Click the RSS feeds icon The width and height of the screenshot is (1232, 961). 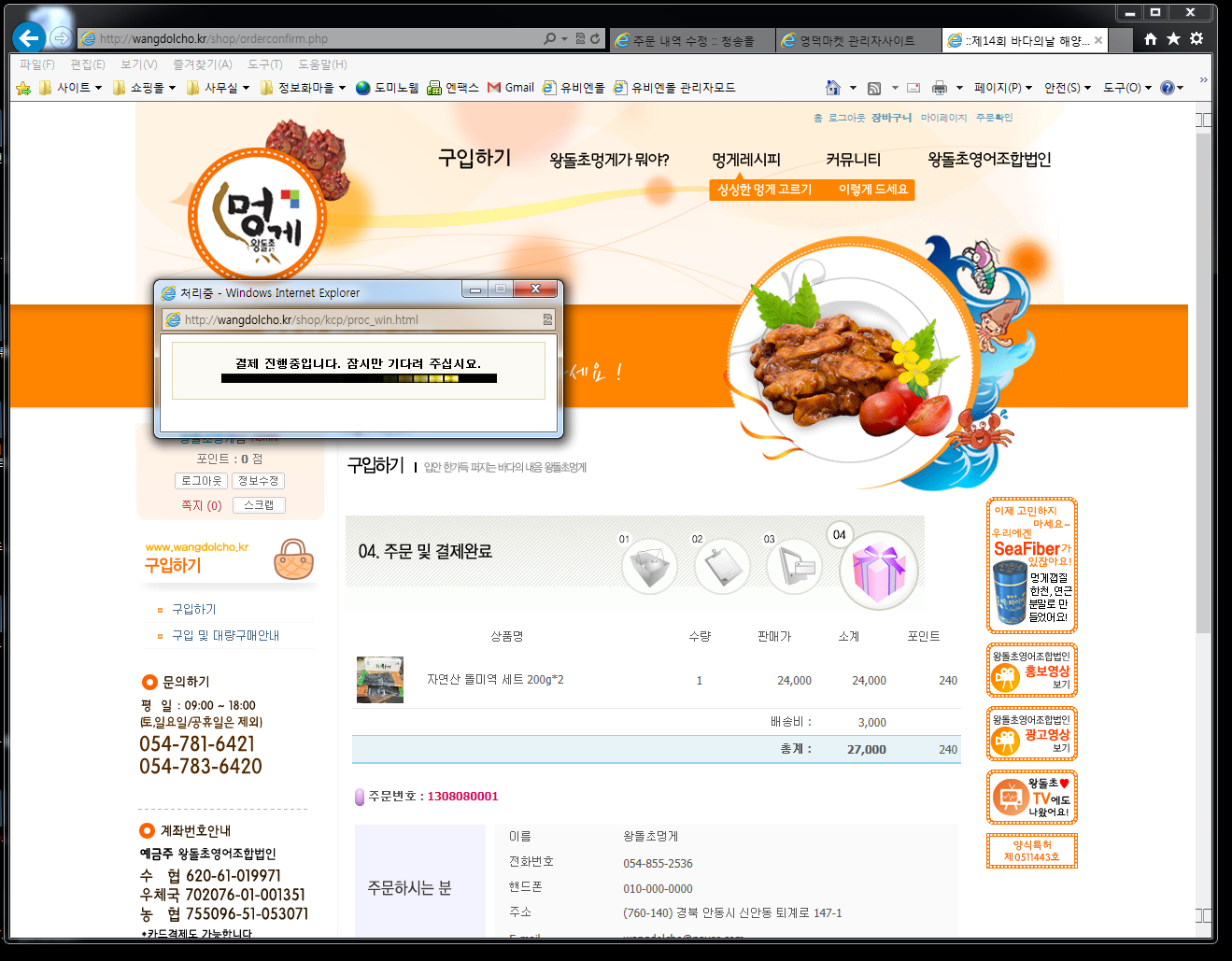coord(874,88)
